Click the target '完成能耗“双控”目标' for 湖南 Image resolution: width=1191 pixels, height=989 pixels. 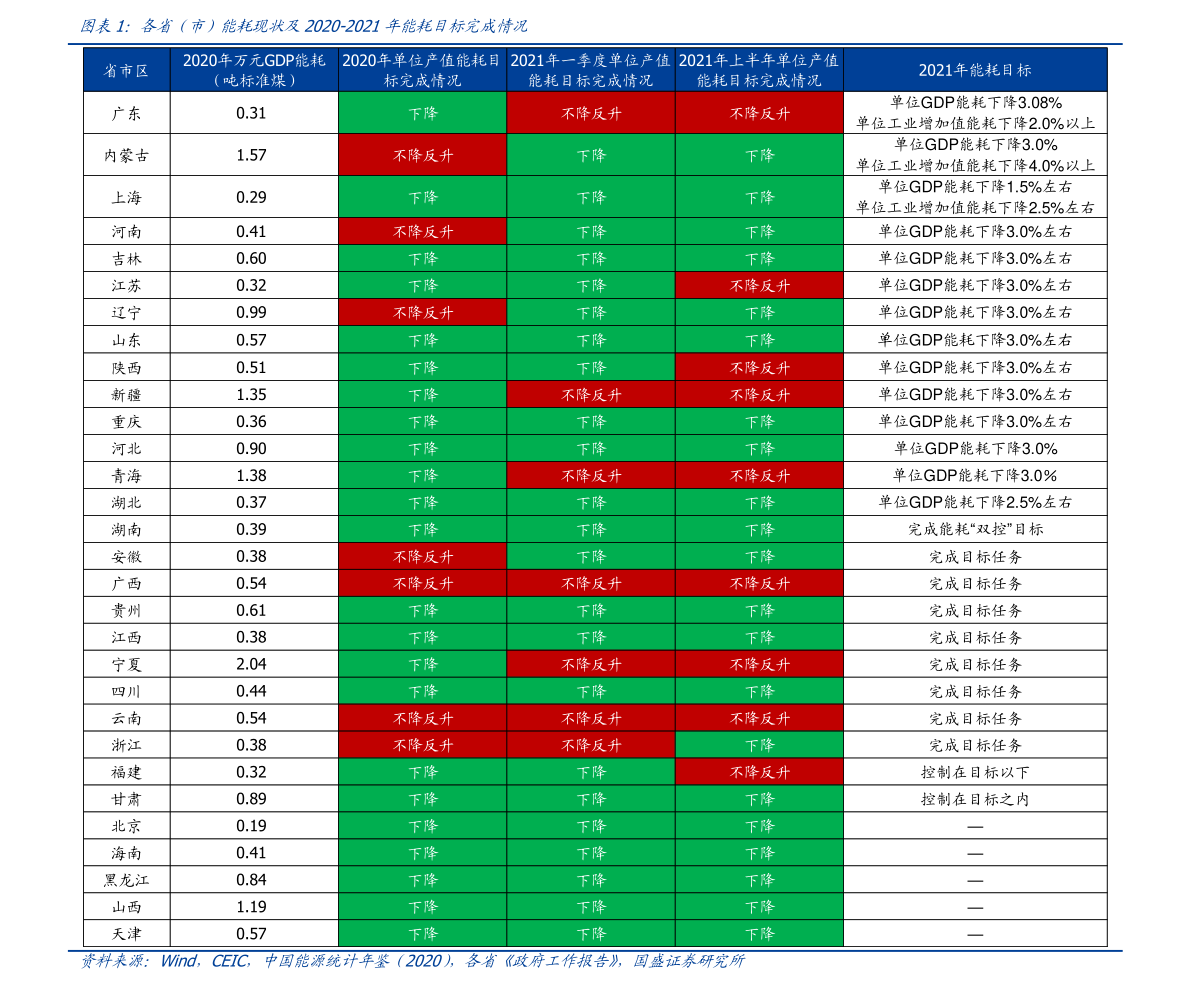click(975, 529)
